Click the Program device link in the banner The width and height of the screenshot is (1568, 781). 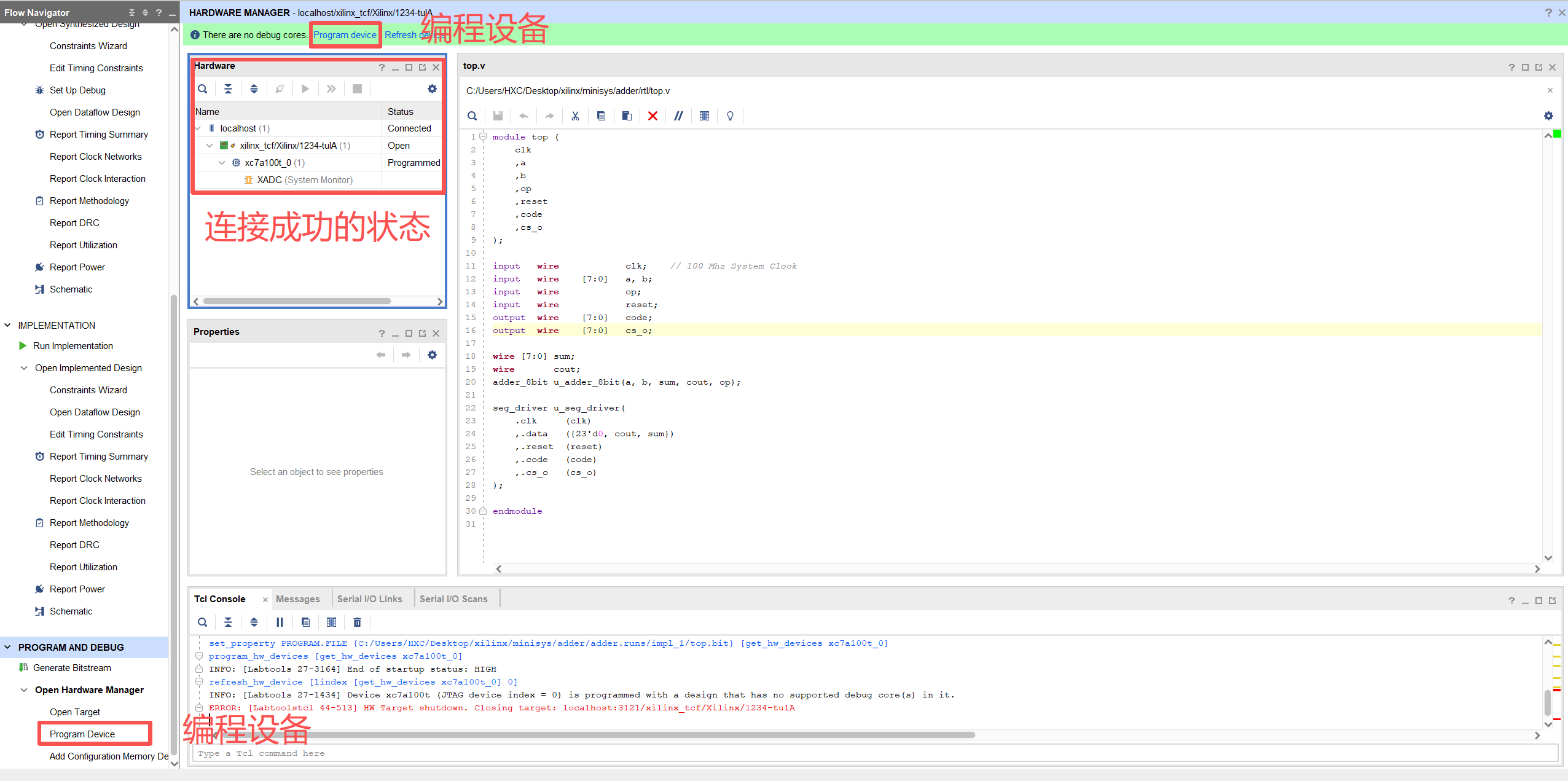click(x=345, y=34)
